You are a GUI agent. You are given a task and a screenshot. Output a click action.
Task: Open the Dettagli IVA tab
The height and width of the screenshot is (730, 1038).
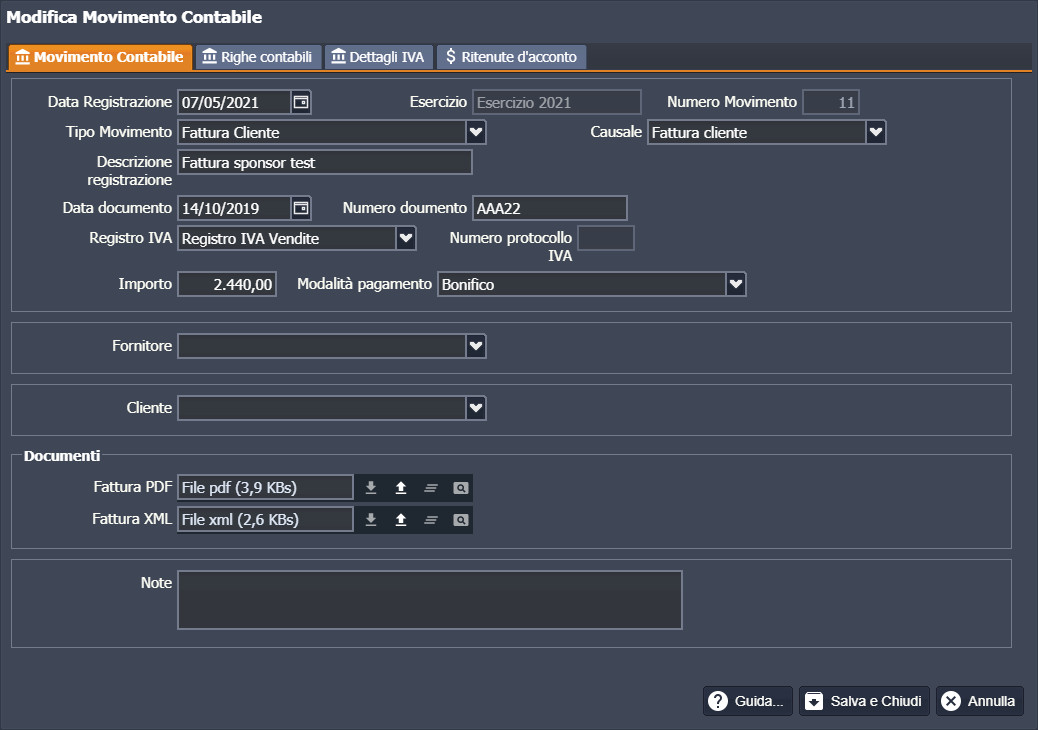coord(377,57)
